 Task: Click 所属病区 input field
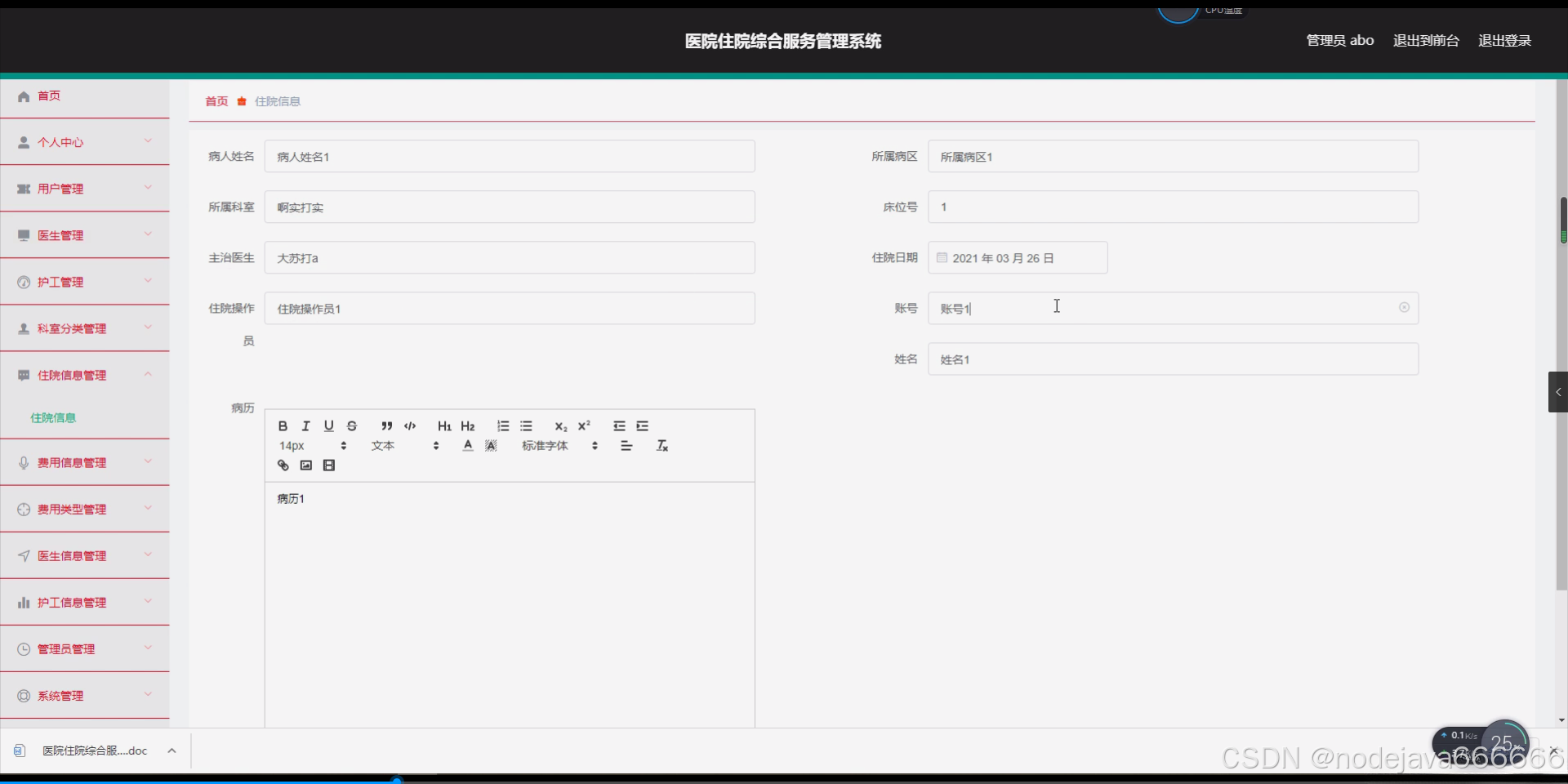[x=1173, y=156]
